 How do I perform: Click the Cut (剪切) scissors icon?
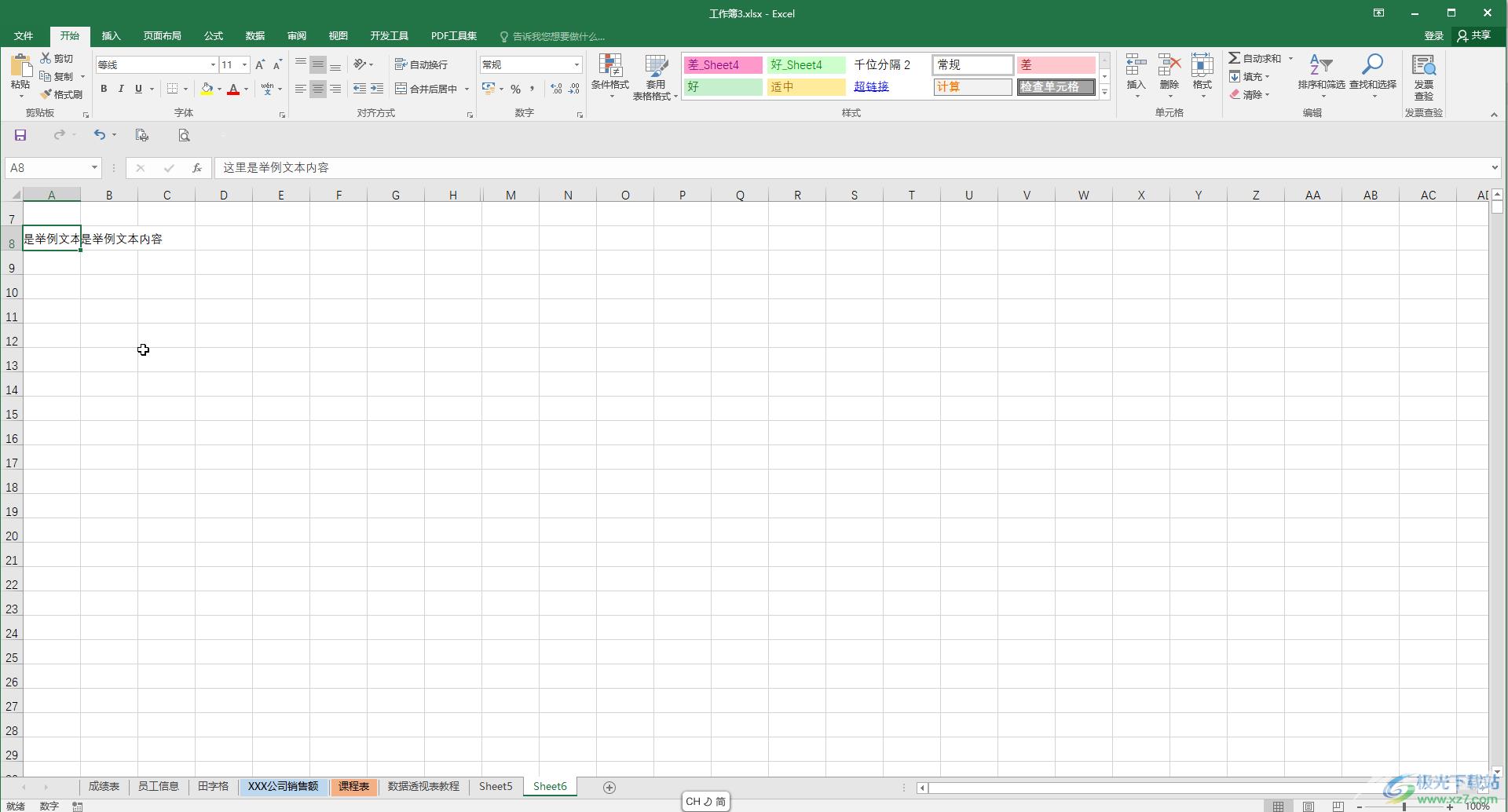(x=46, y=58)
